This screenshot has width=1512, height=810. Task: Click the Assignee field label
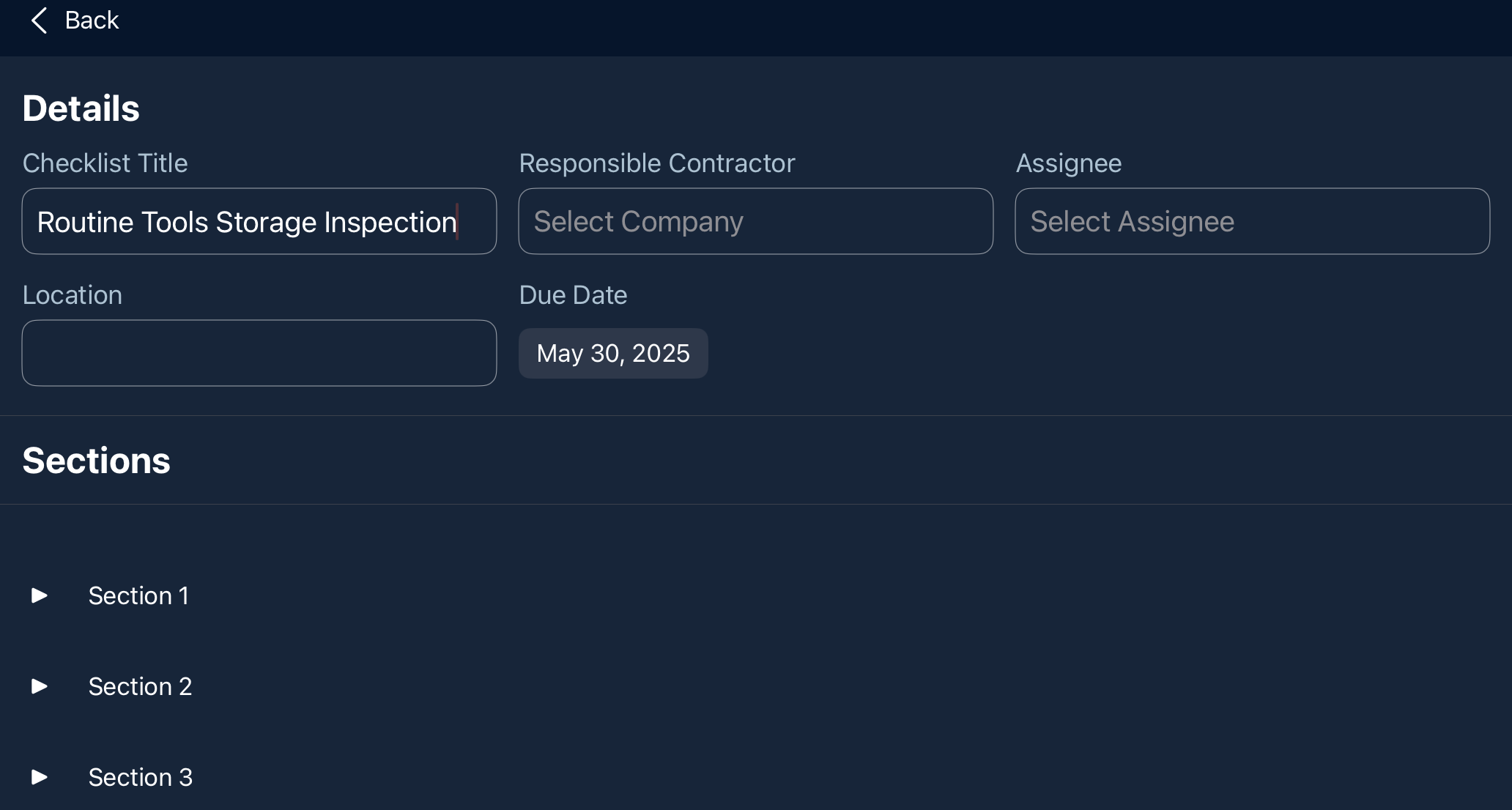coord(1068,163)
